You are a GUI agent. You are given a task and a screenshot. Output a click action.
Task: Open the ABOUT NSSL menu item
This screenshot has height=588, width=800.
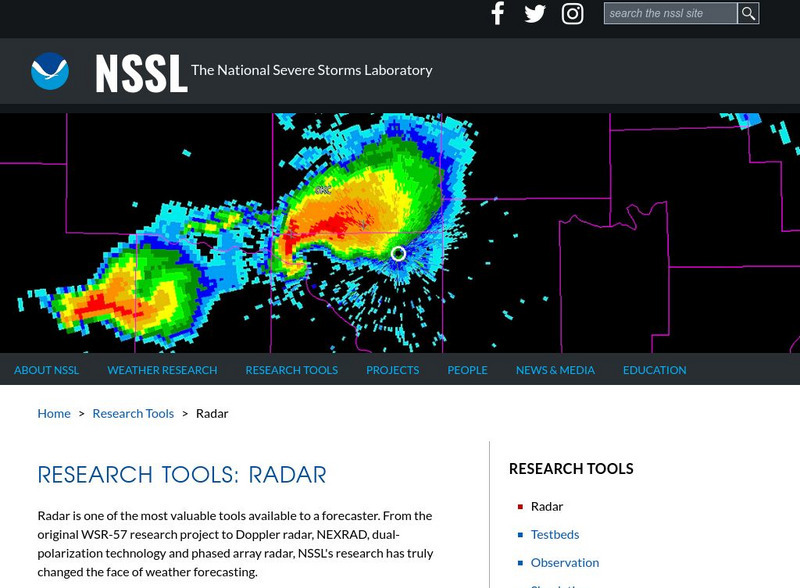(46, 370)
